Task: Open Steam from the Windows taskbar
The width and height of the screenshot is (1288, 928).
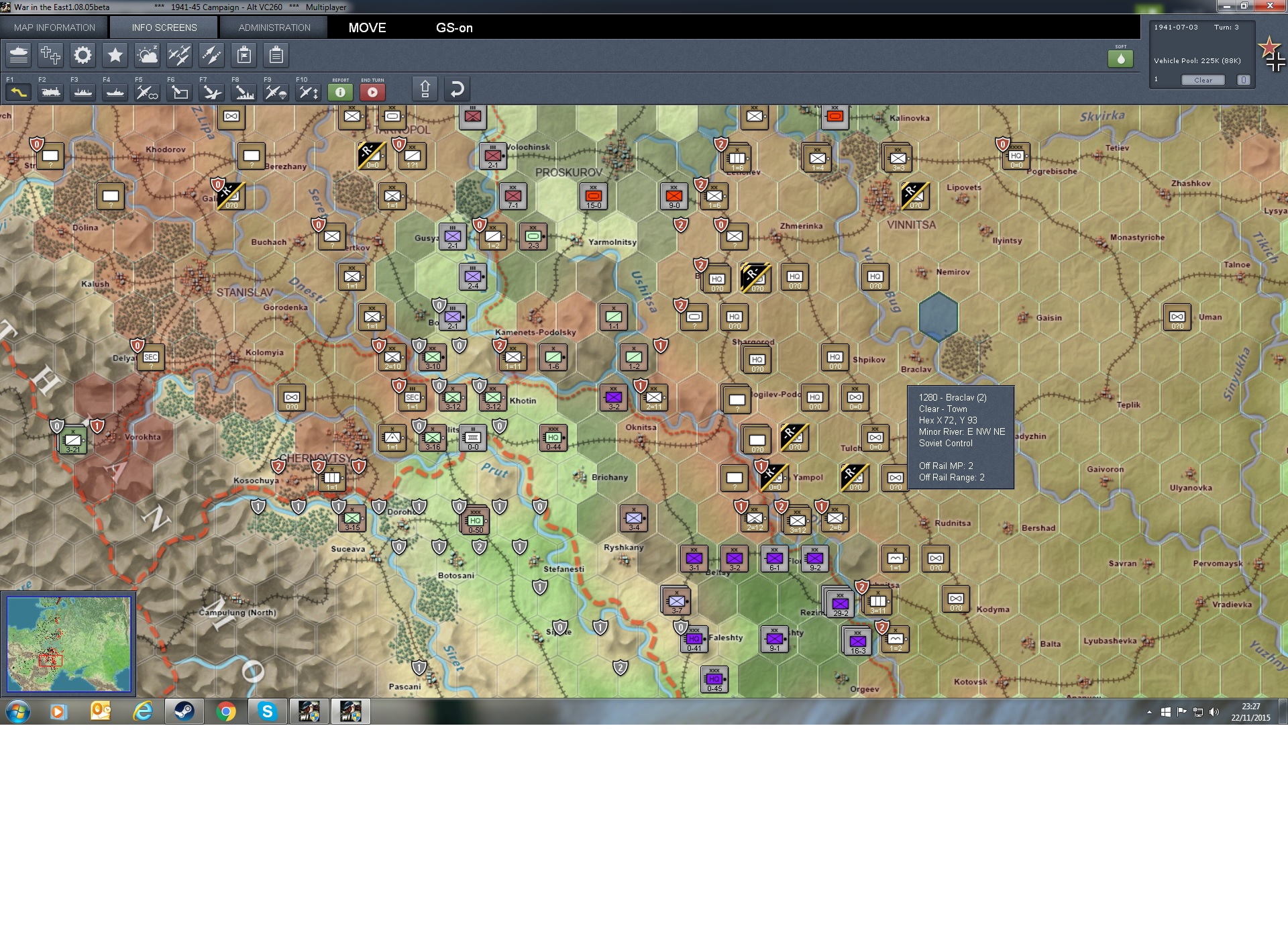Action: pyautogui.click(x=184, y=711)
